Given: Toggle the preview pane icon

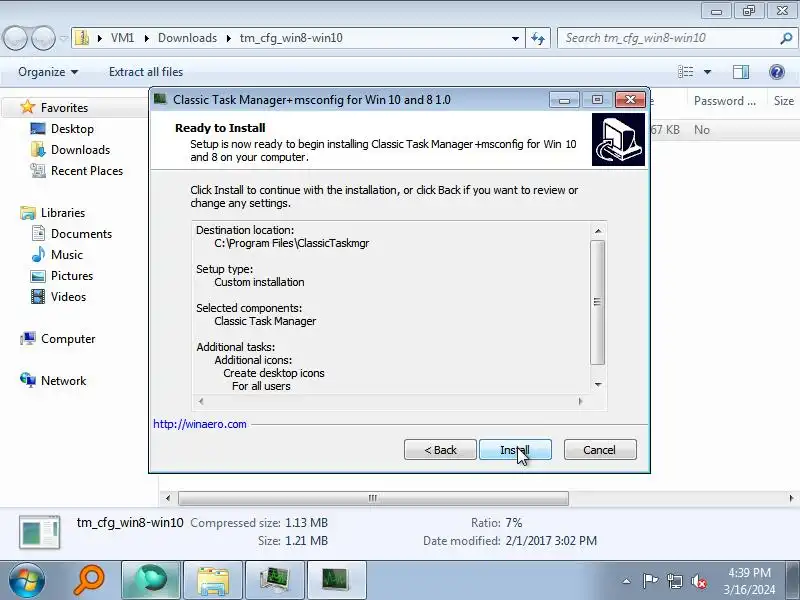Looking at the screenshot, I should pyautogui.click(x=741, y=72).
